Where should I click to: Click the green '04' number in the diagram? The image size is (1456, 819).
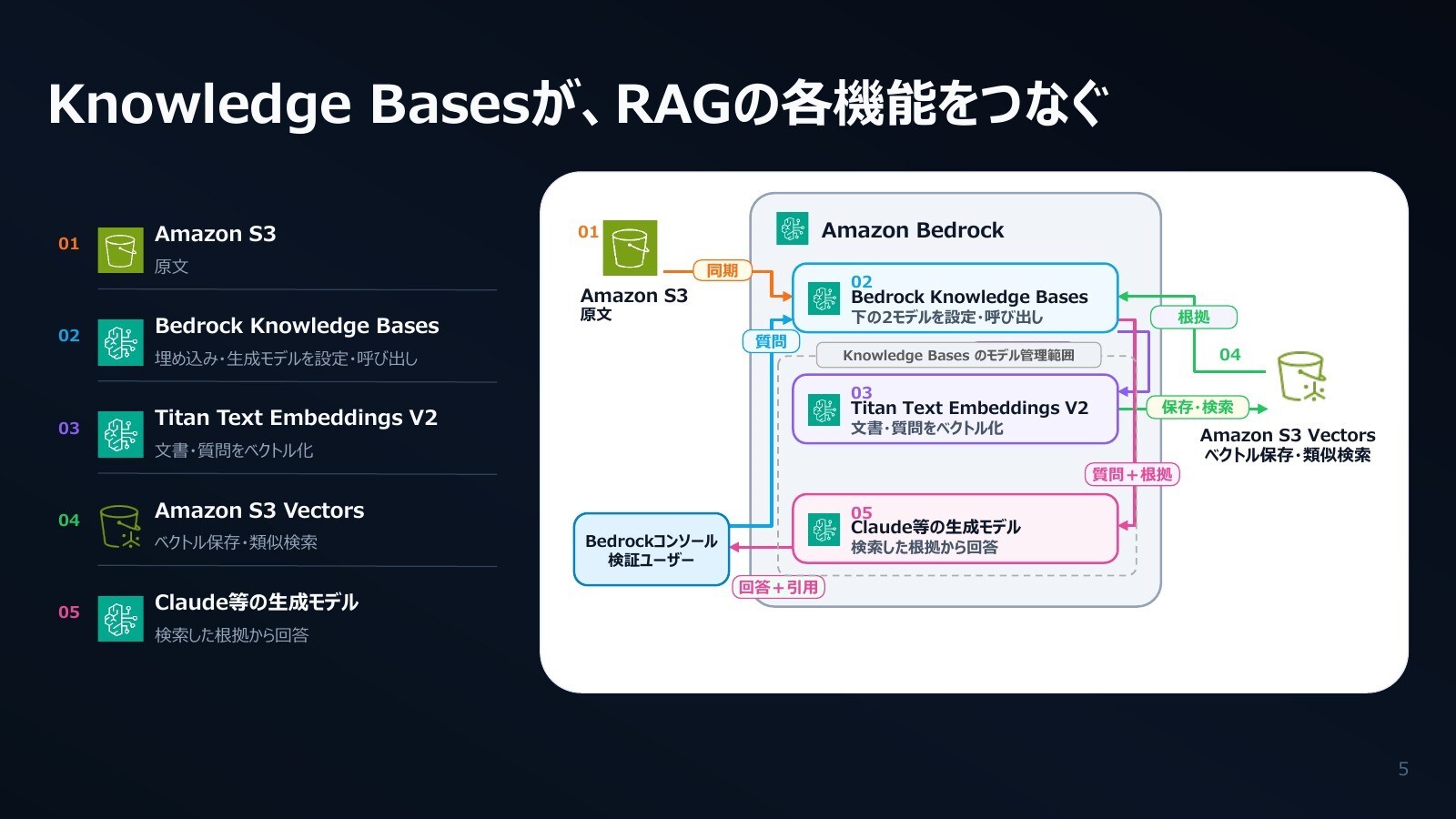(1230, 355)
